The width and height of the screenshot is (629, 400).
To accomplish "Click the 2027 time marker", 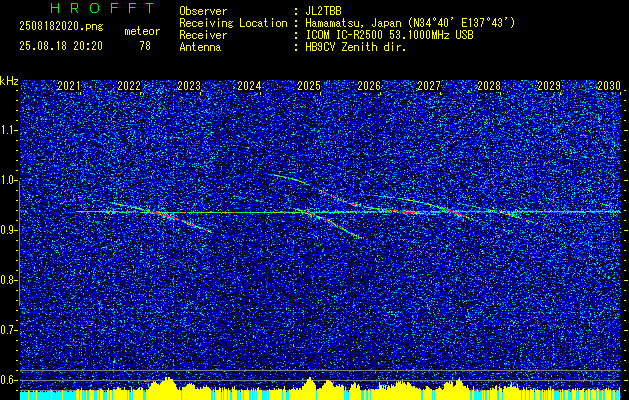I will click(x=429, y=86).
